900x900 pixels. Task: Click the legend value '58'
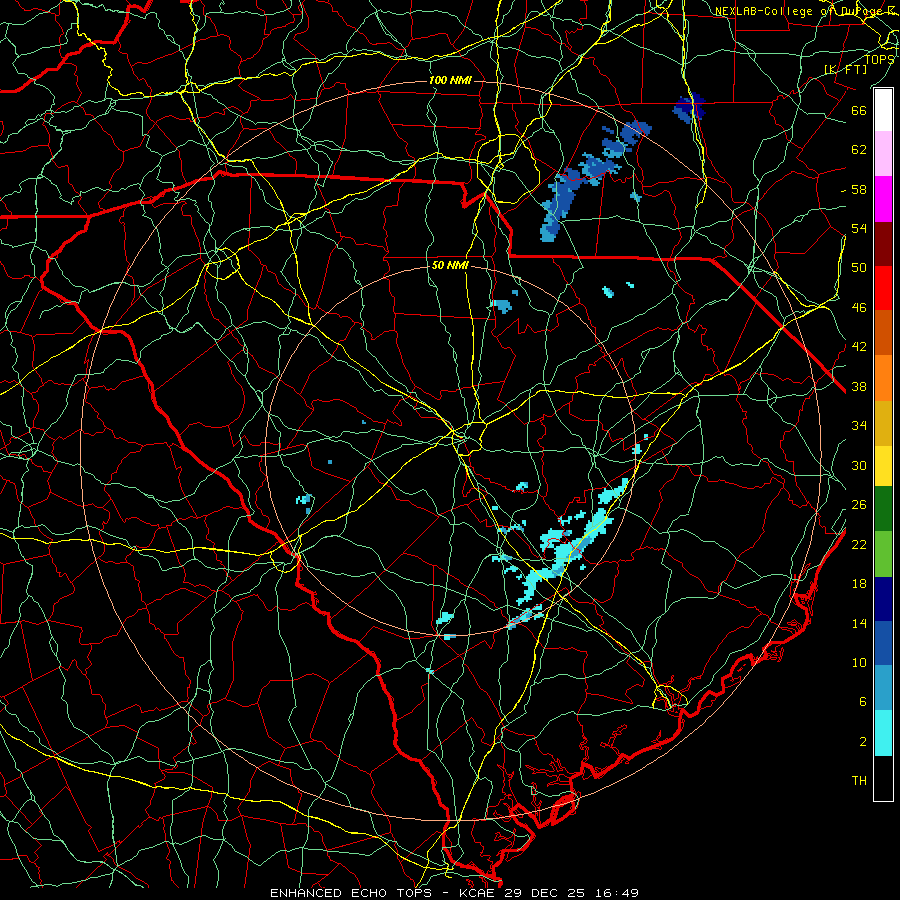859,189
